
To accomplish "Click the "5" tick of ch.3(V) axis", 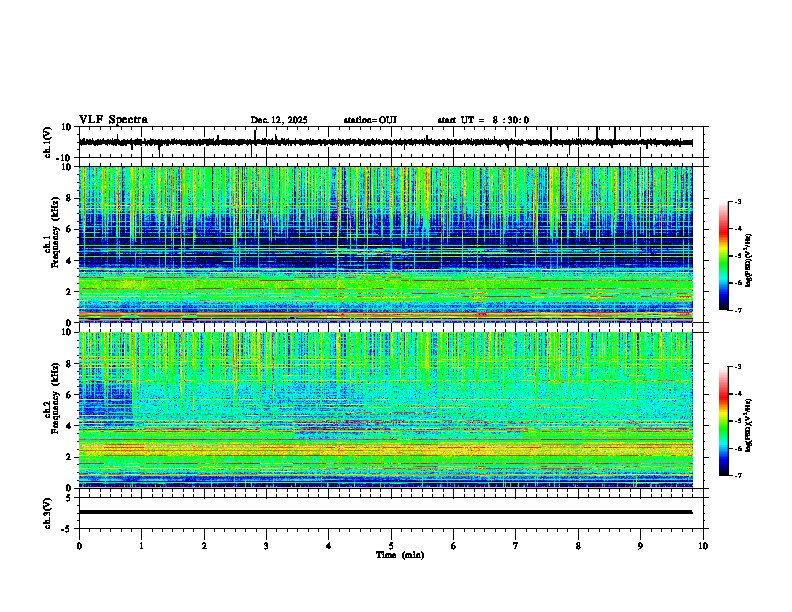I will coord(70,498).
